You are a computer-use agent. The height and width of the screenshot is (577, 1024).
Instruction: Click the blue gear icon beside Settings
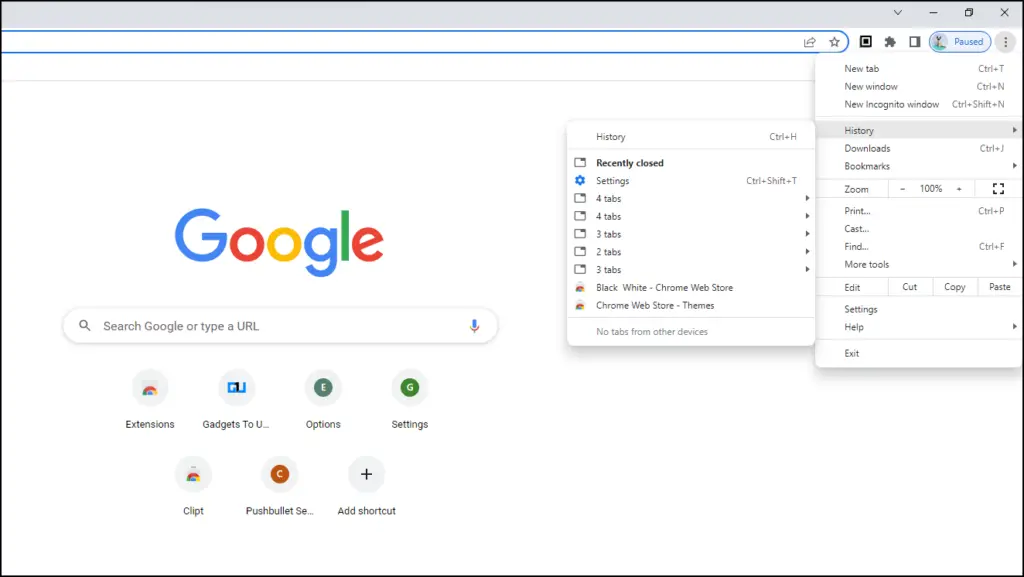(x=580, y=180)
